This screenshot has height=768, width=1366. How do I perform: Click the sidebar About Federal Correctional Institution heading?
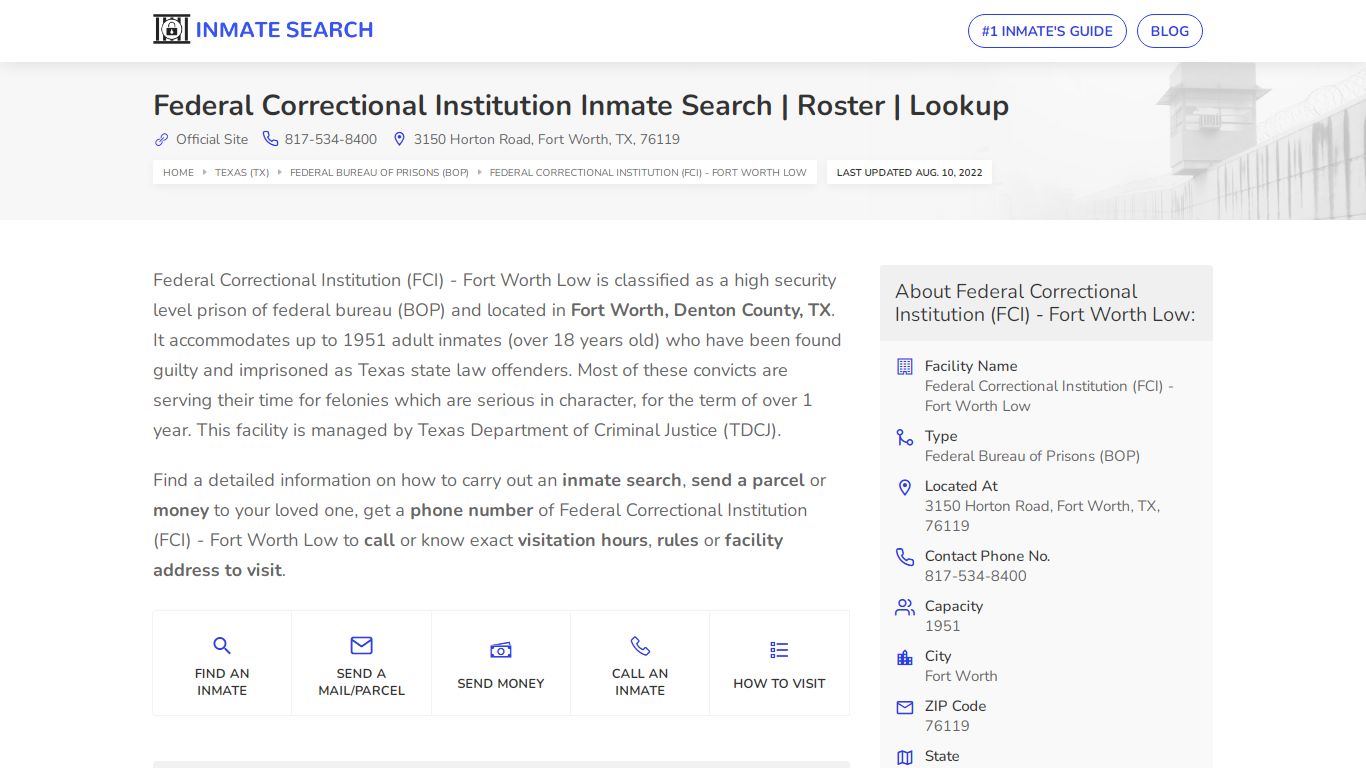point(1045,303)
